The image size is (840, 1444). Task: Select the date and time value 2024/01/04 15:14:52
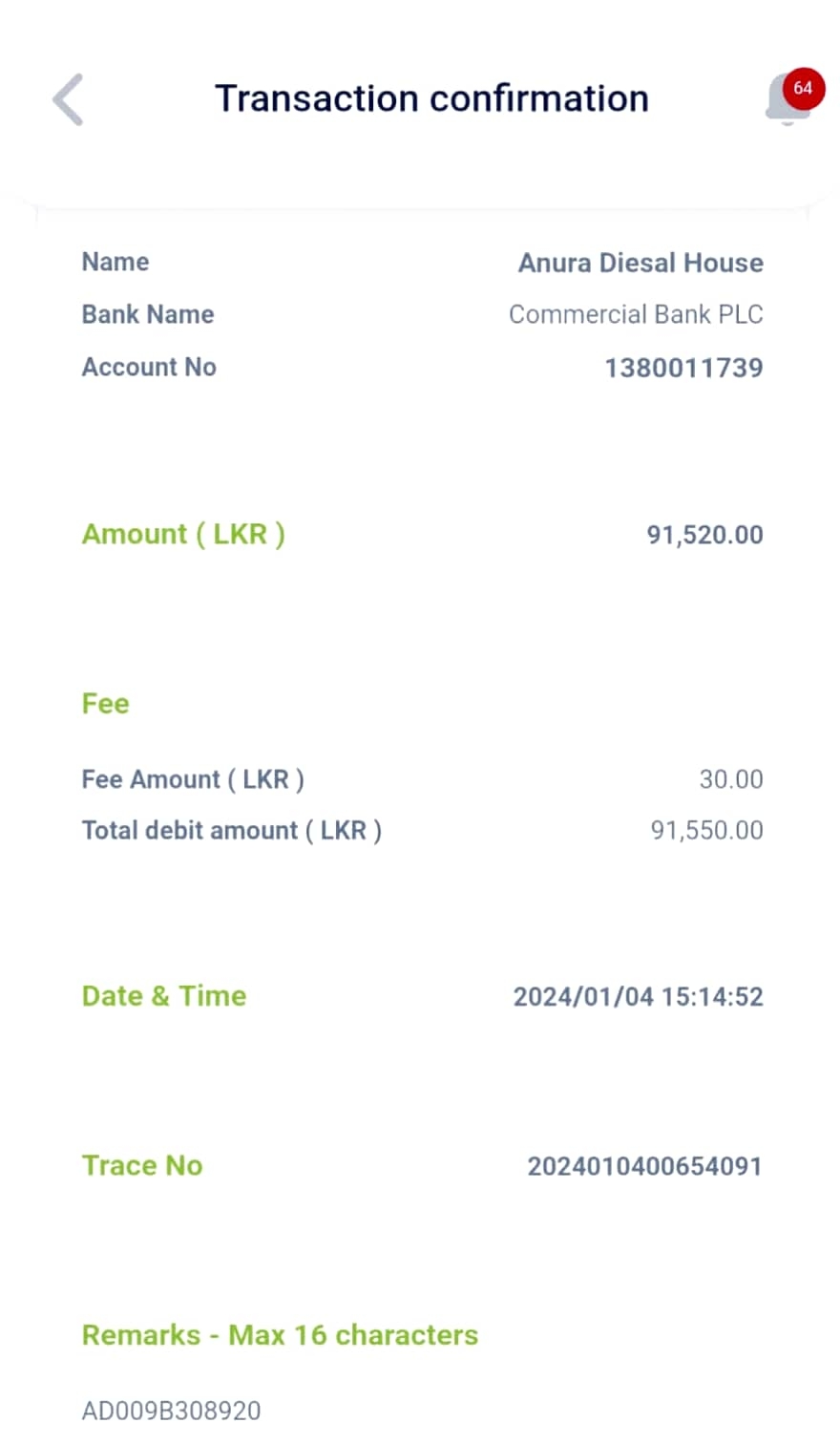(x=638, y=997)
